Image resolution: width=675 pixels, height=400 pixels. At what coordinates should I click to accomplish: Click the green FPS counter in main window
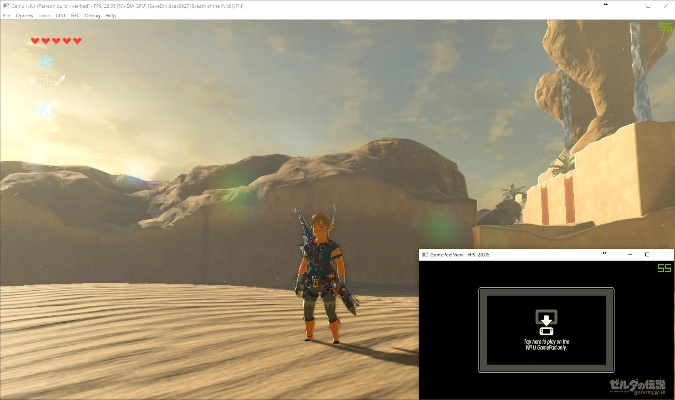665,28
